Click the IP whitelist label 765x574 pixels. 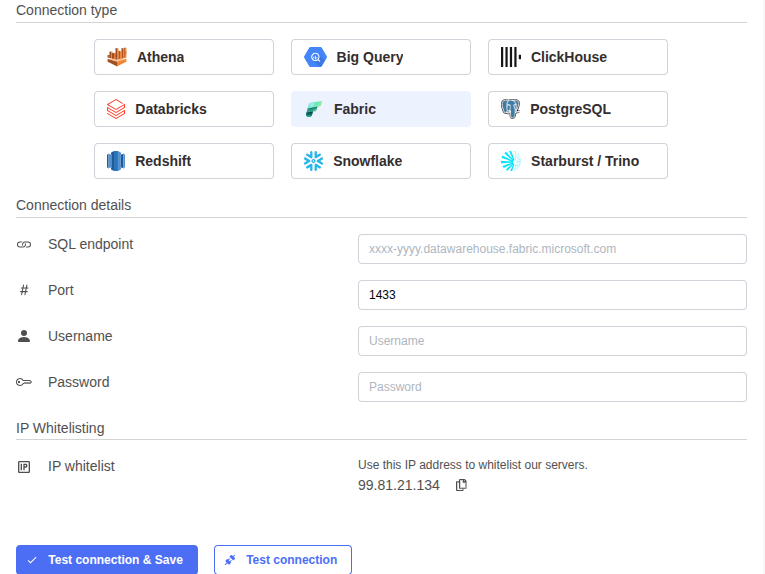click(81, 466)
